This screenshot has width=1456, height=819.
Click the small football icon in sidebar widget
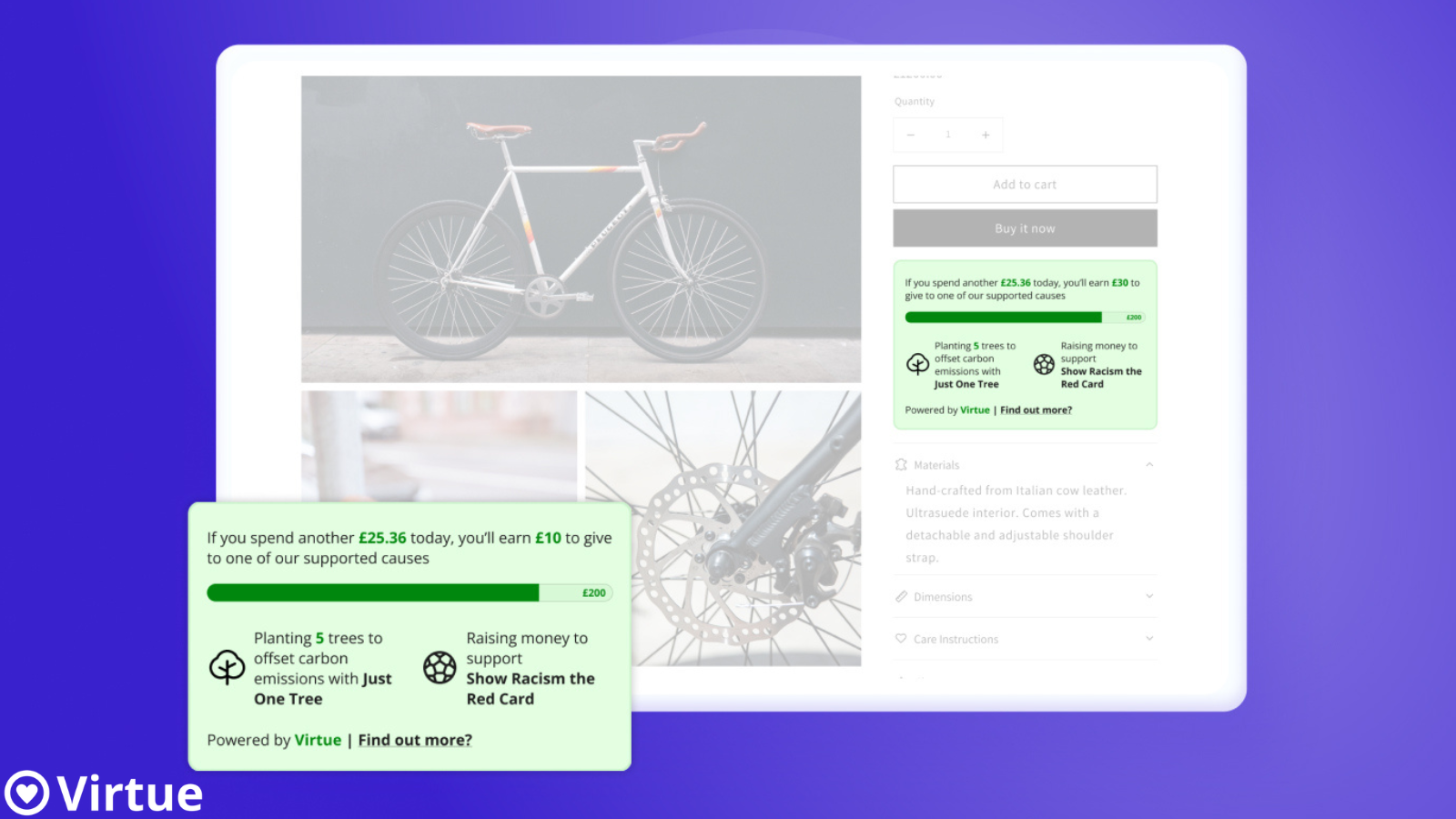[x=1044, y=364]
